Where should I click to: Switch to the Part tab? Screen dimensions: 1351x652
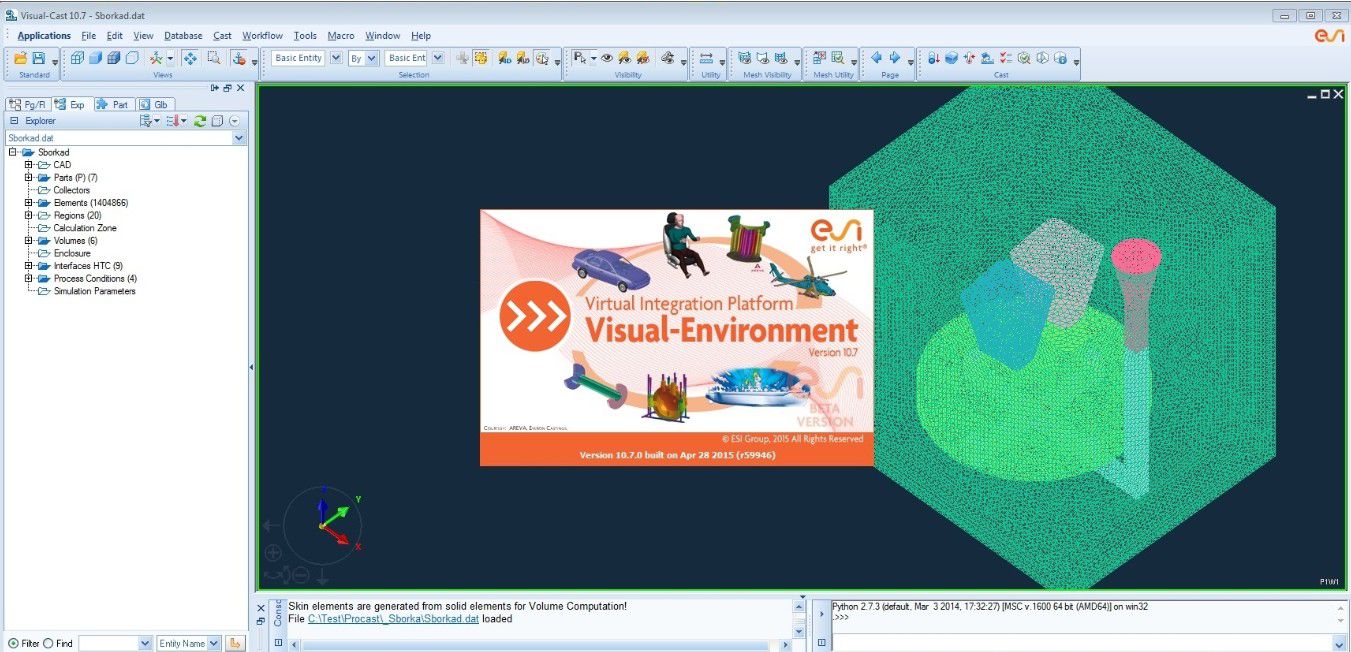click(x=114, y=104)
